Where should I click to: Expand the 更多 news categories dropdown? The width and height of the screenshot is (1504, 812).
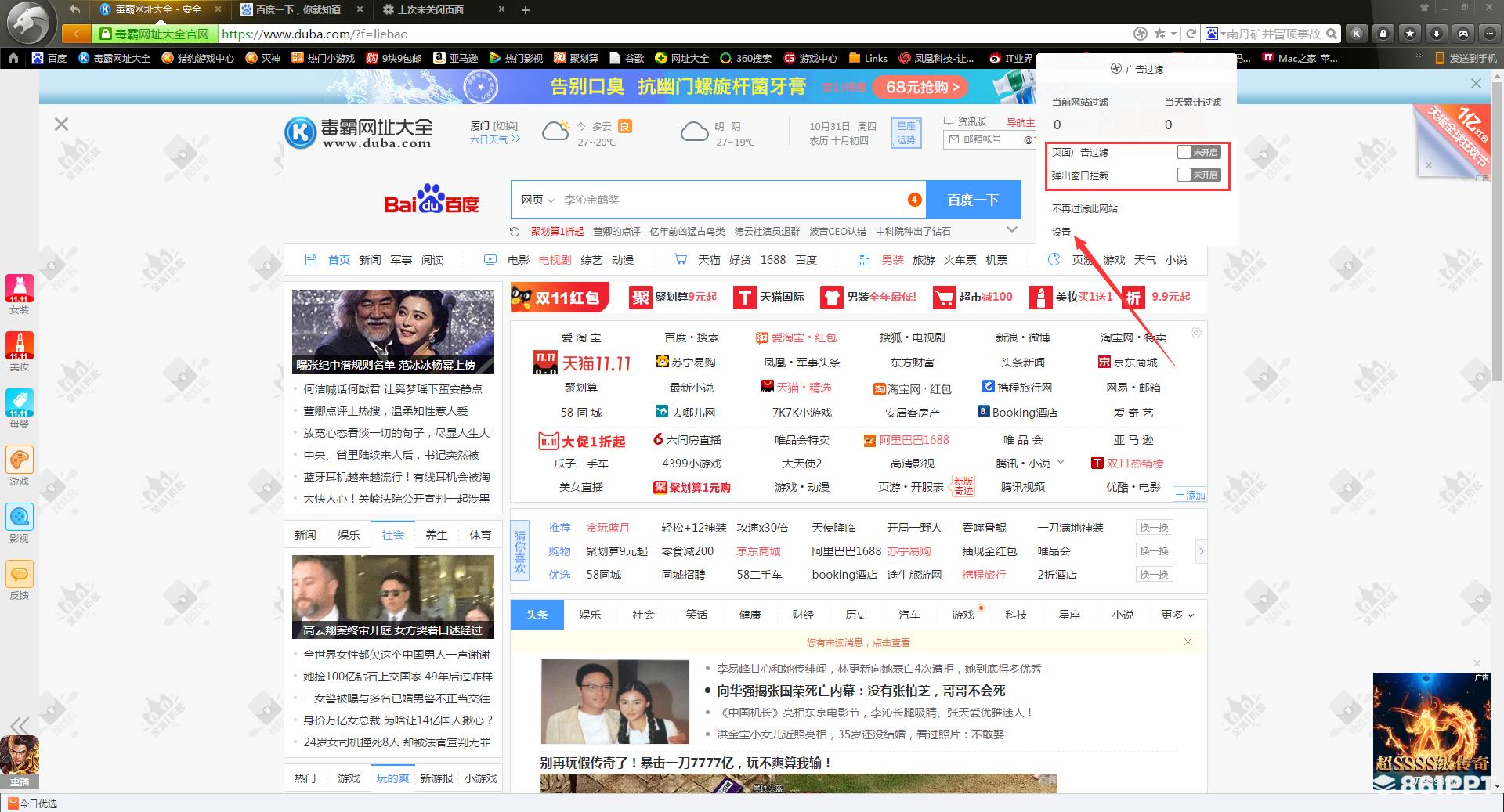coord(1177,615)
